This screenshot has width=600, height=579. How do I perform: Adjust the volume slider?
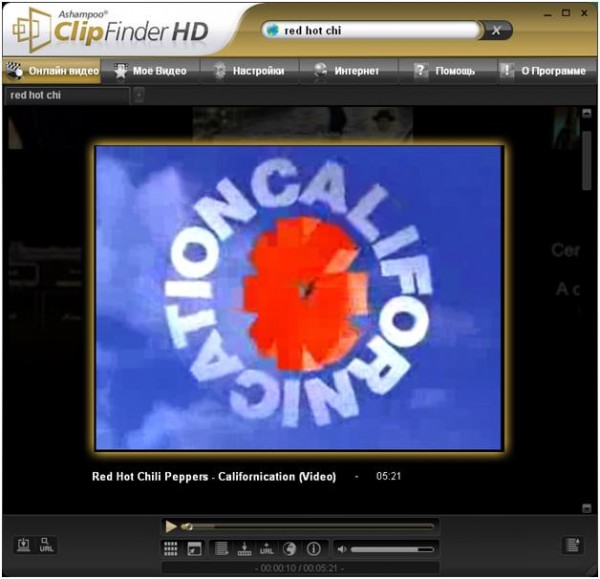tap(392, 550)
